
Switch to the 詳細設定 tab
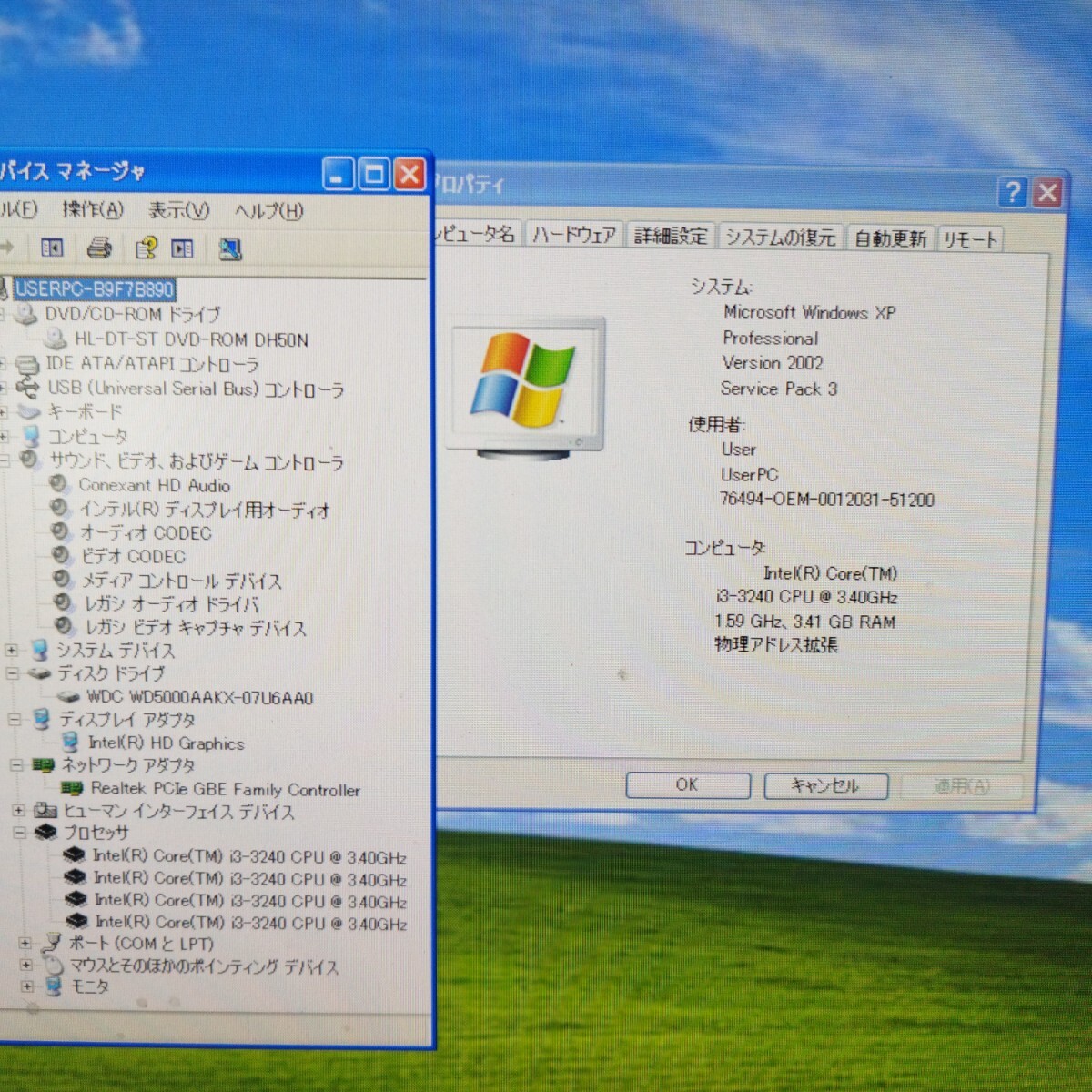(x=671, y=237)
